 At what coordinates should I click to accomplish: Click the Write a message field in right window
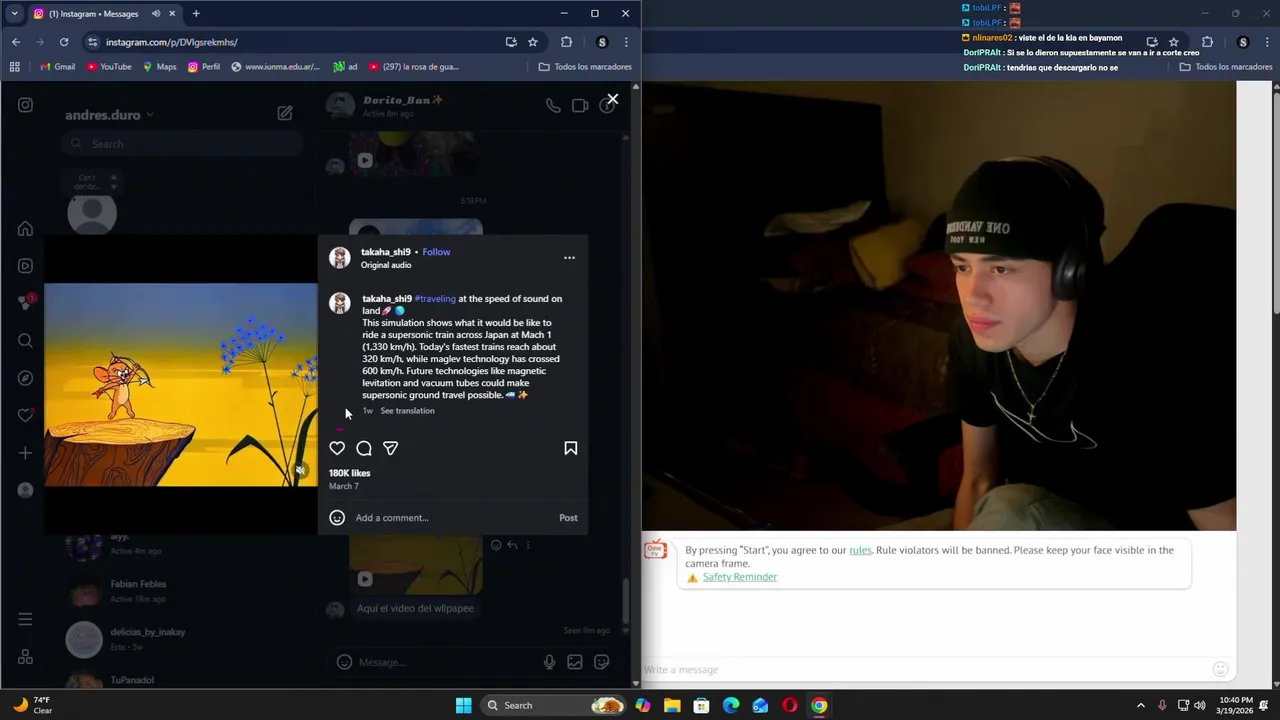click(x=925, y=669)
